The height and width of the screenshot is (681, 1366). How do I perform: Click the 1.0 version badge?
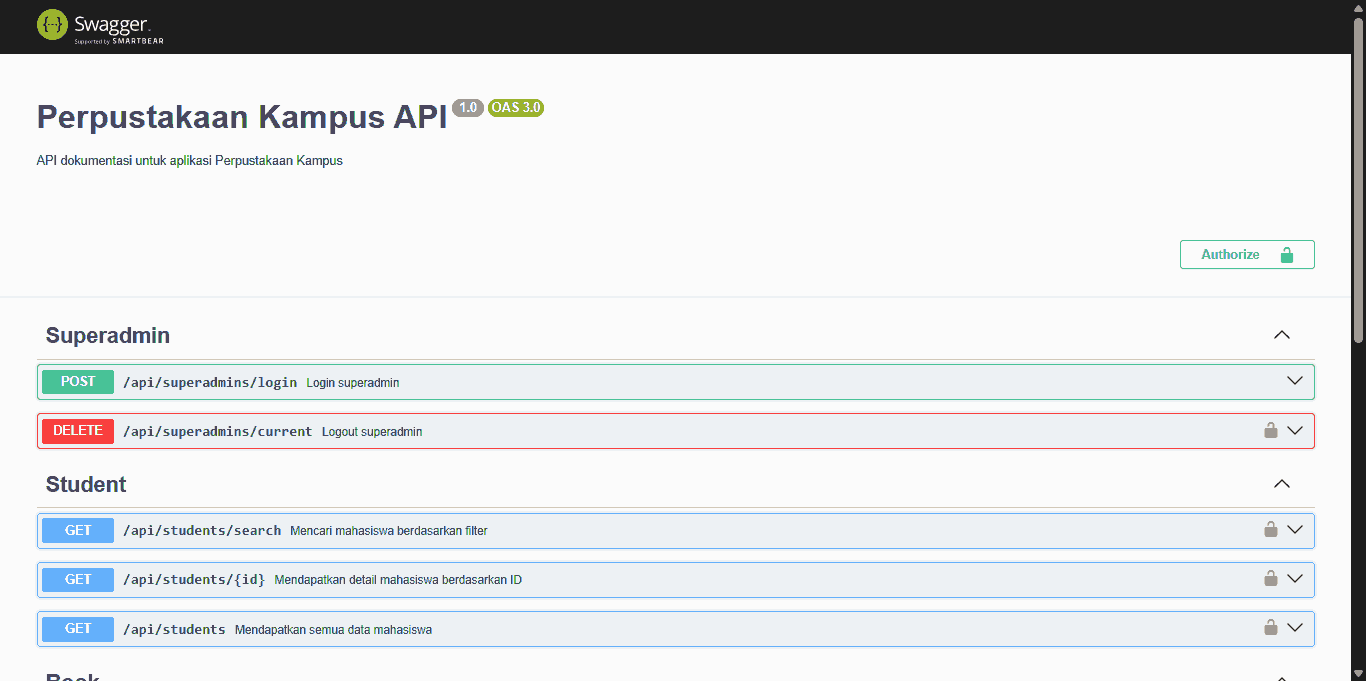(x=467, y=108)
